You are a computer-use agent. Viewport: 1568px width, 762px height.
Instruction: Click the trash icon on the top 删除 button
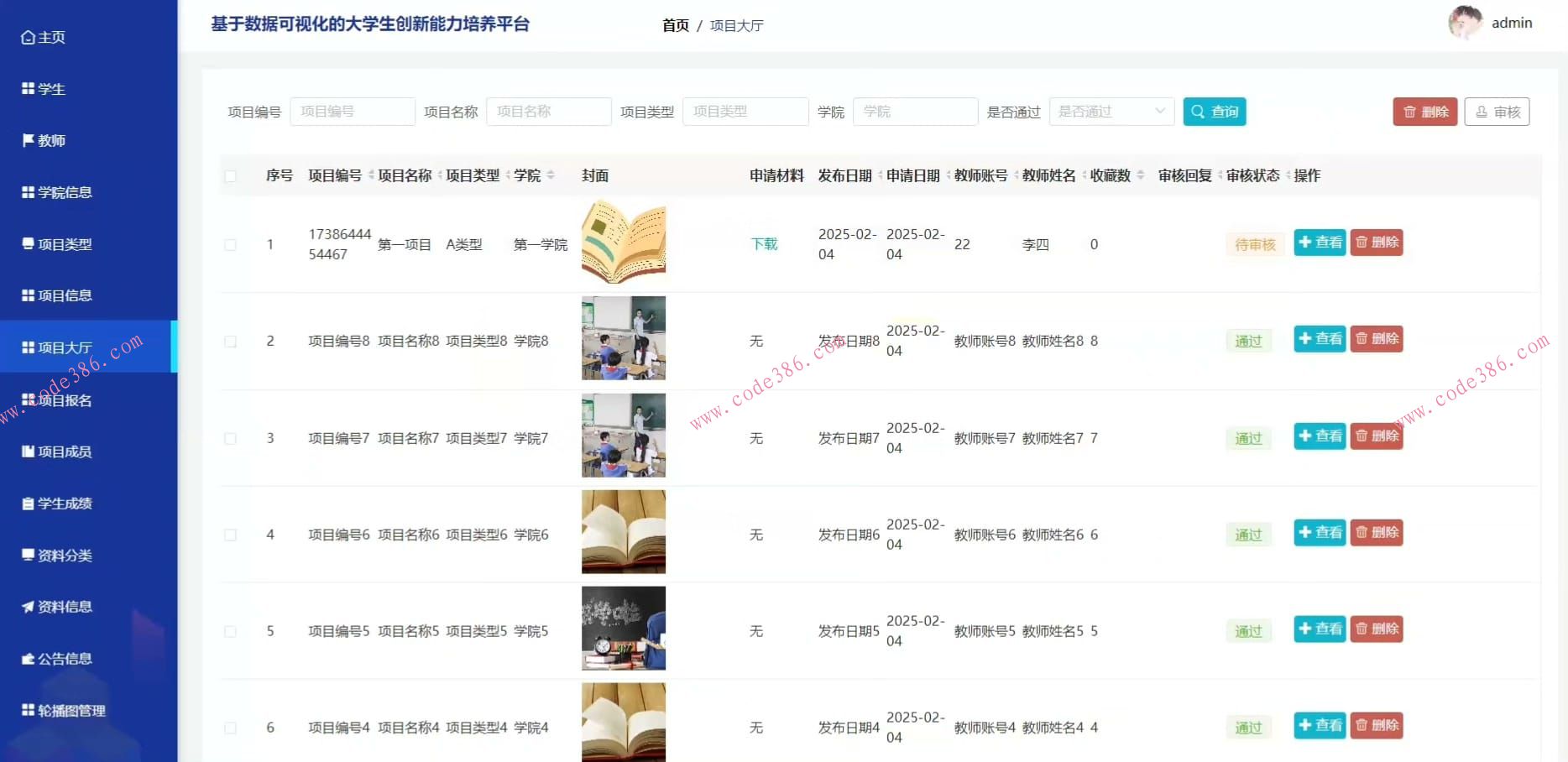pos(1409,111)
